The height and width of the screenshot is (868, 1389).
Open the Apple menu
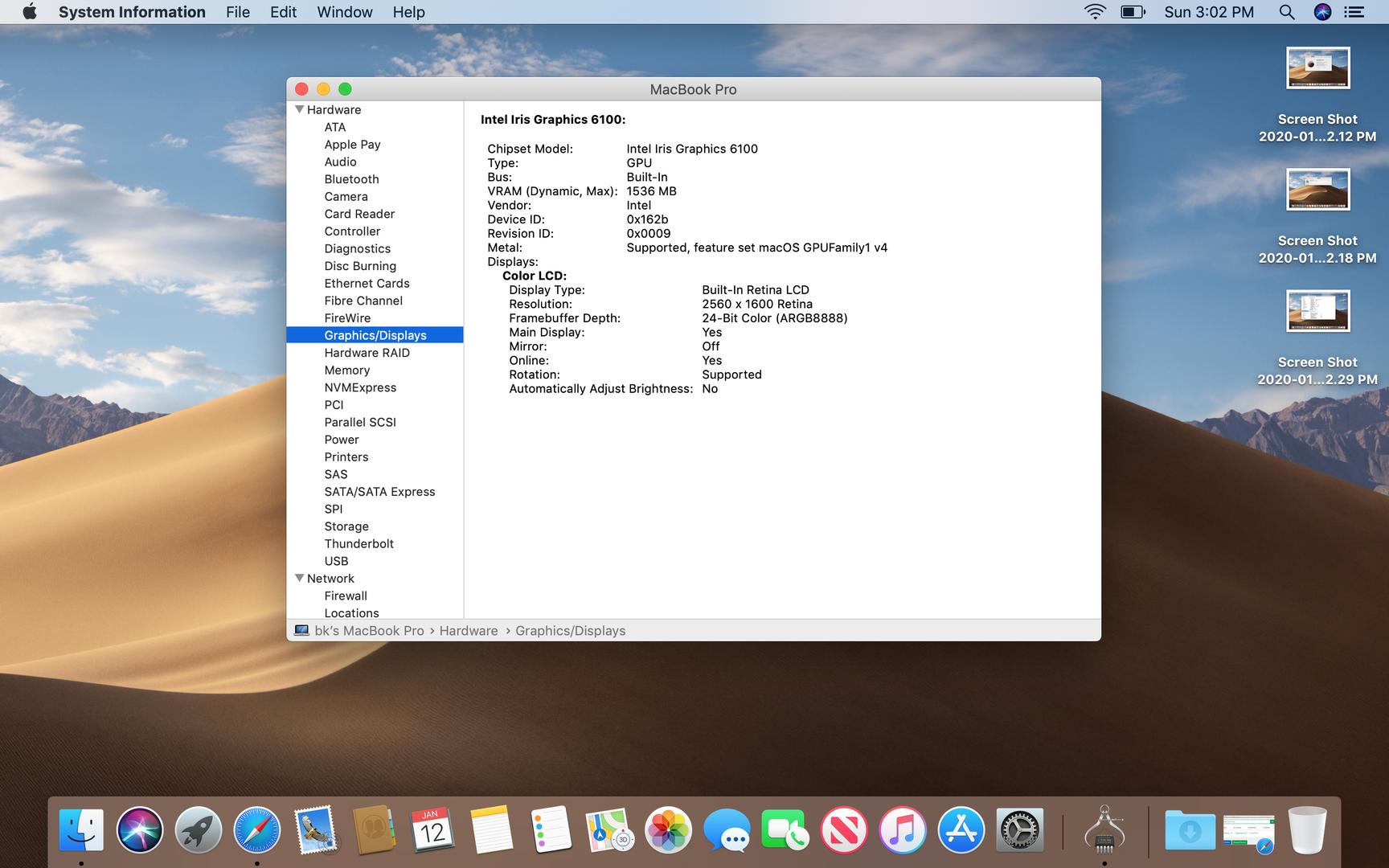(x=30, y=12)
